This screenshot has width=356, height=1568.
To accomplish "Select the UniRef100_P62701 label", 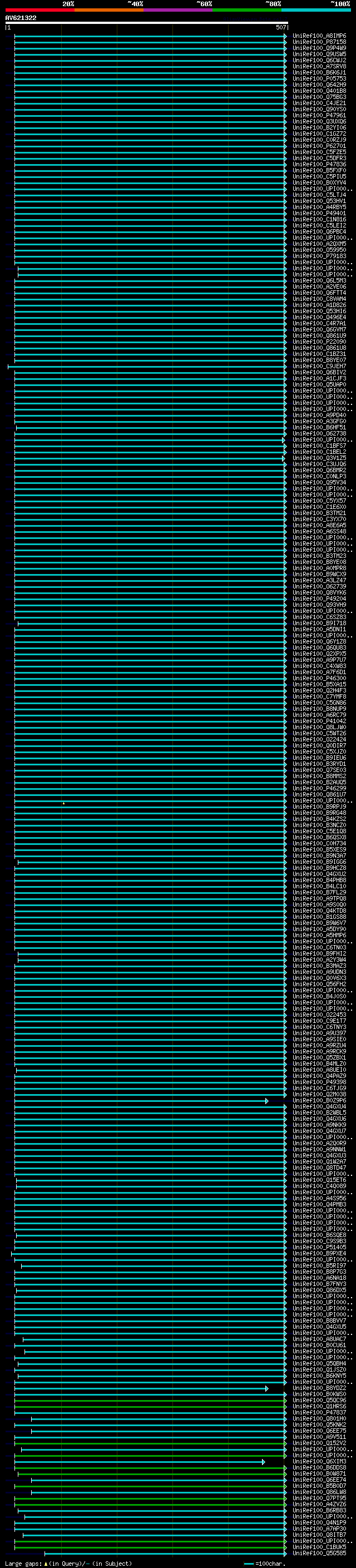I will tap(319, 146).
